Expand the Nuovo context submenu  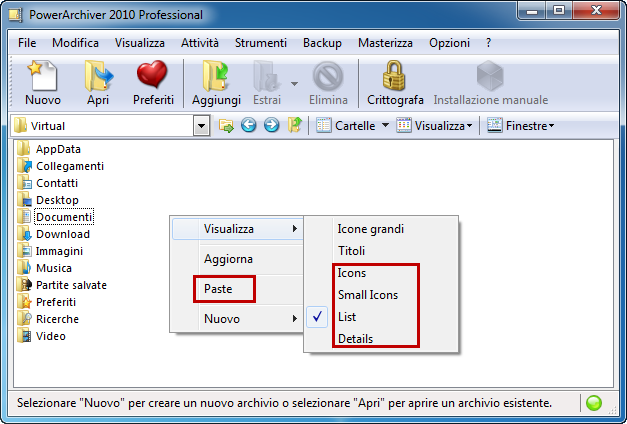pyautogui.click(x=295, y=318)
